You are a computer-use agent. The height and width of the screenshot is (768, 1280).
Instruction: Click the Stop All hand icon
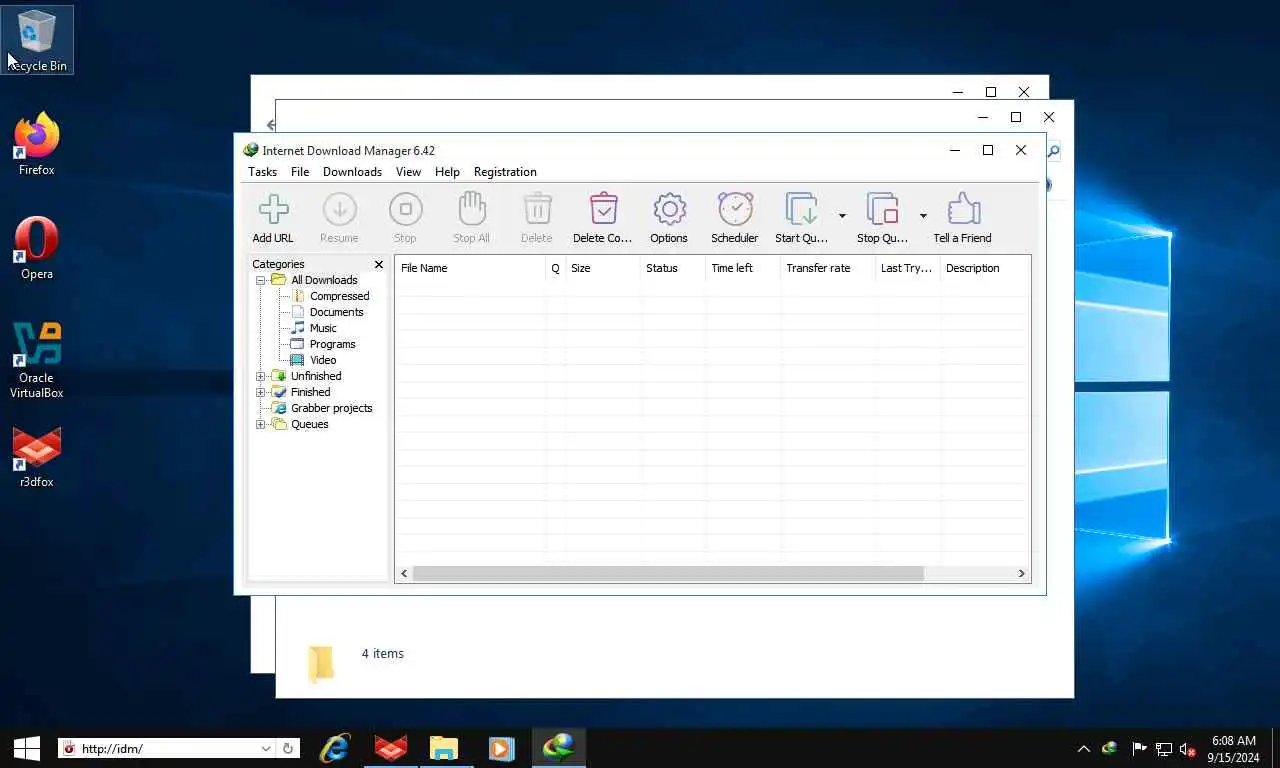(471, 210)
